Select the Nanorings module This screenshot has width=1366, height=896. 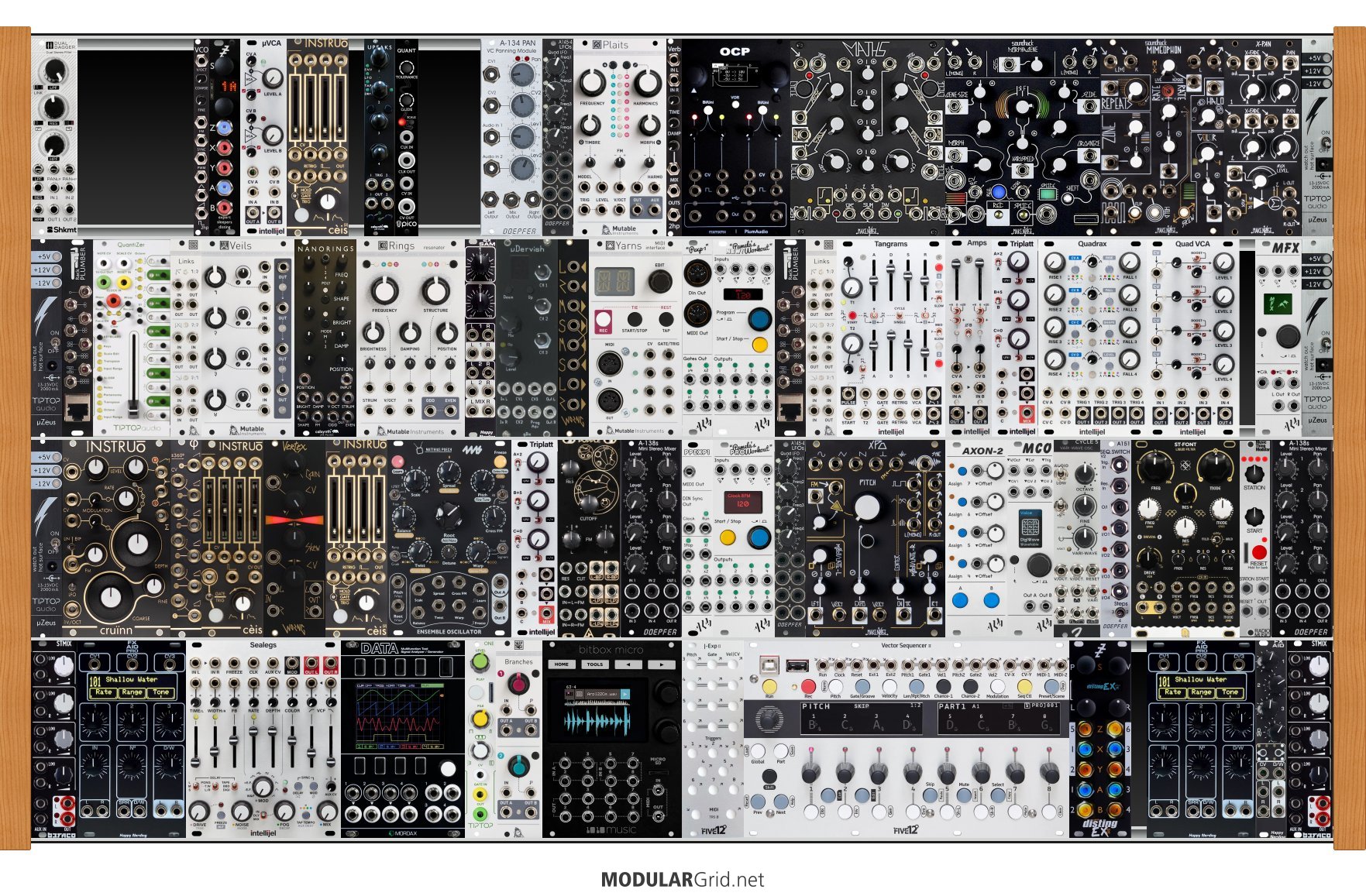coord(325,338)
